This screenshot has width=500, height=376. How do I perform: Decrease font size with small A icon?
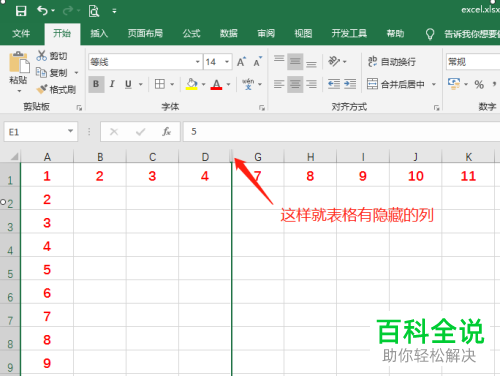[x=258, y=62]
